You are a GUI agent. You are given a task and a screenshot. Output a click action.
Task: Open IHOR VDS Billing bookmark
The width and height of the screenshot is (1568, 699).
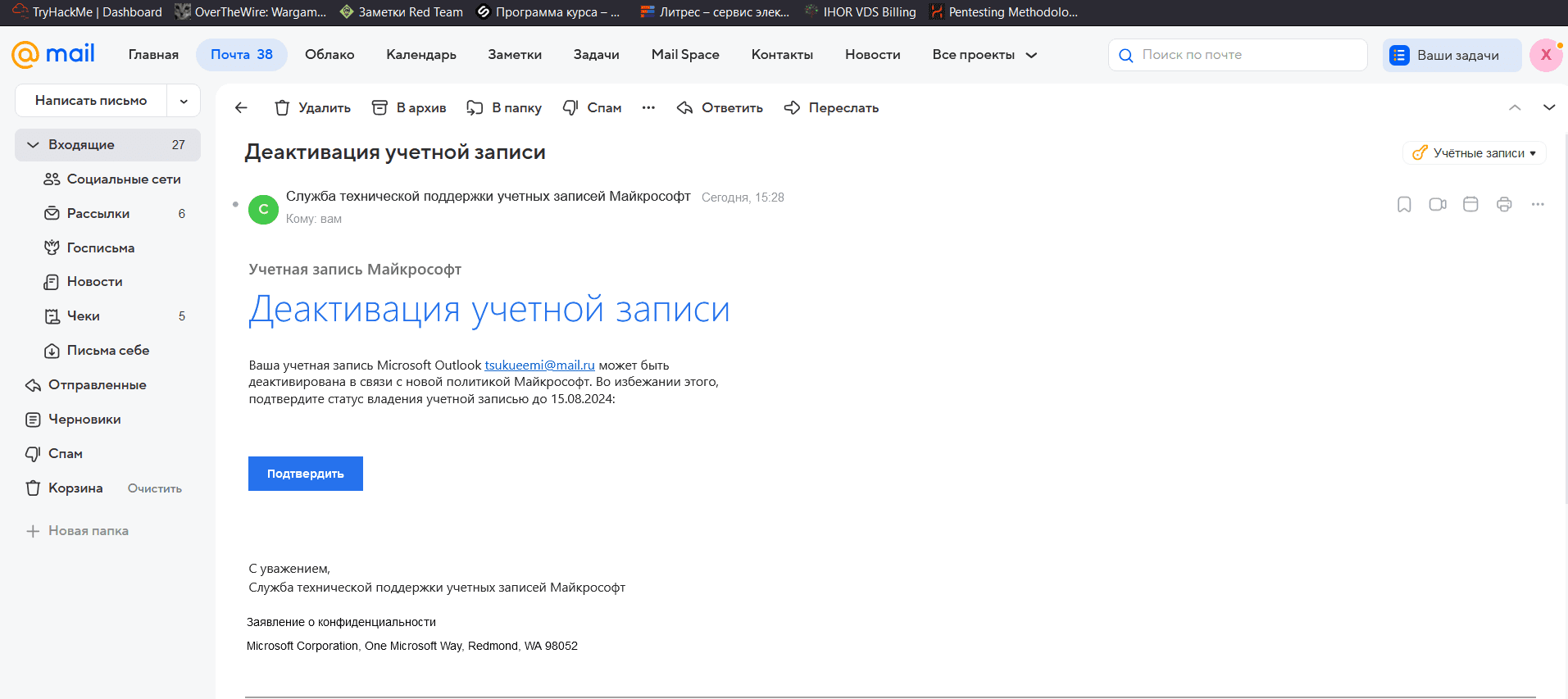(x=861, y=11)
